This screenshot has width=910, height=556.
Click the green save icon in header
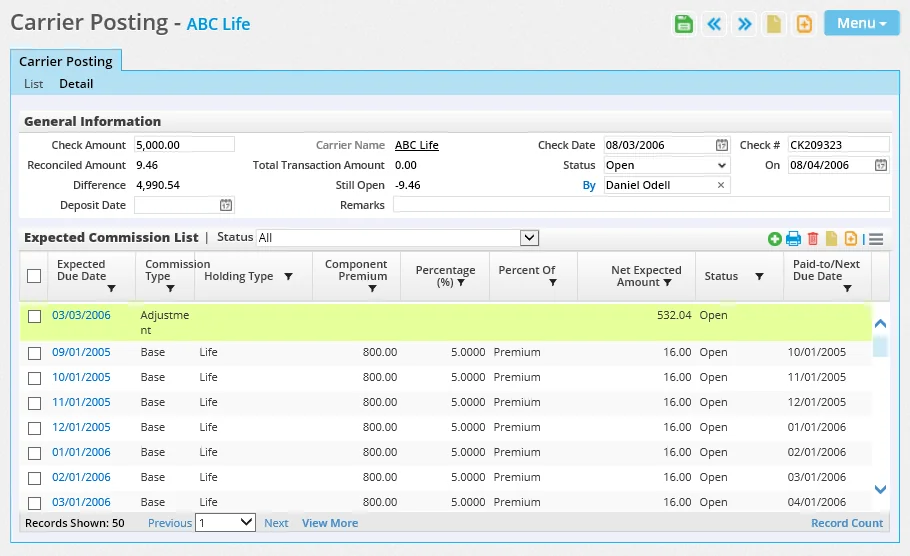coord(684,24)
